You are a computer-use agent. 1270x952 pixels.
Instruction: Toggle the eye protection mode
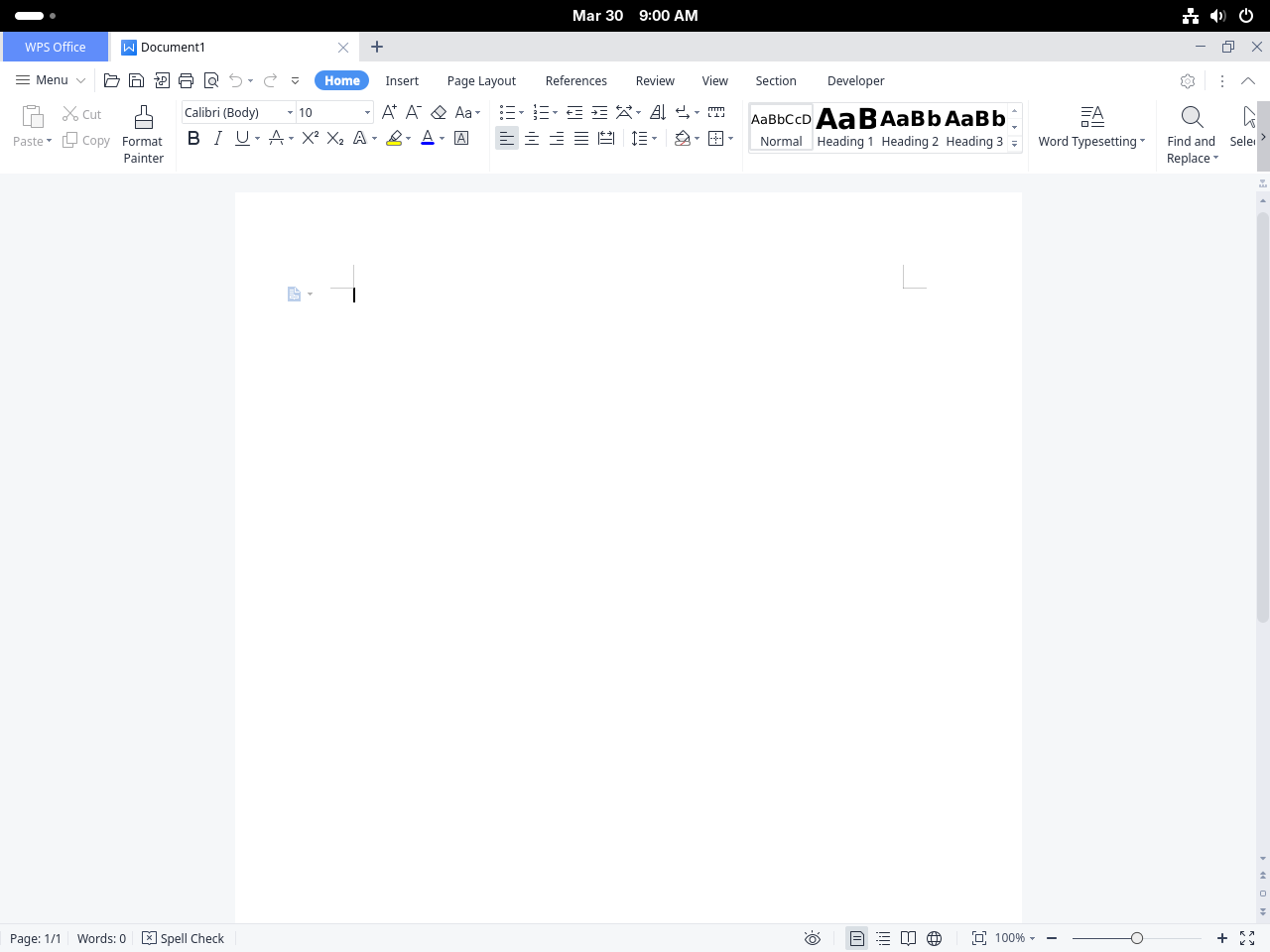(813, 938)
